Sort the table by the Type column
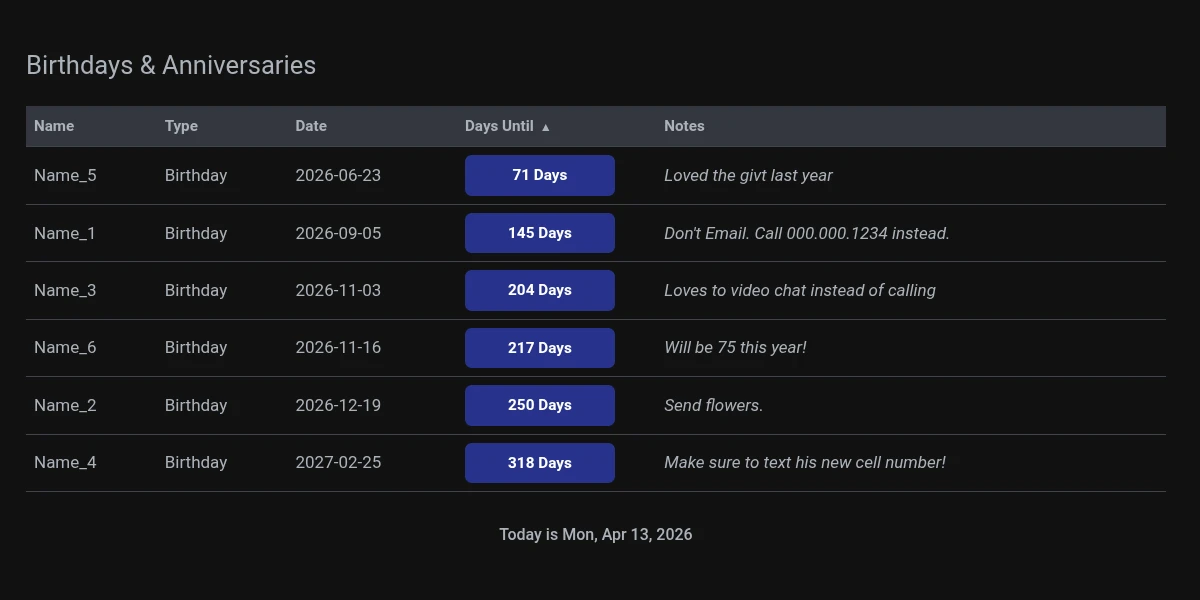Screen dimensions: 1200x600 [x=181, y=126]
